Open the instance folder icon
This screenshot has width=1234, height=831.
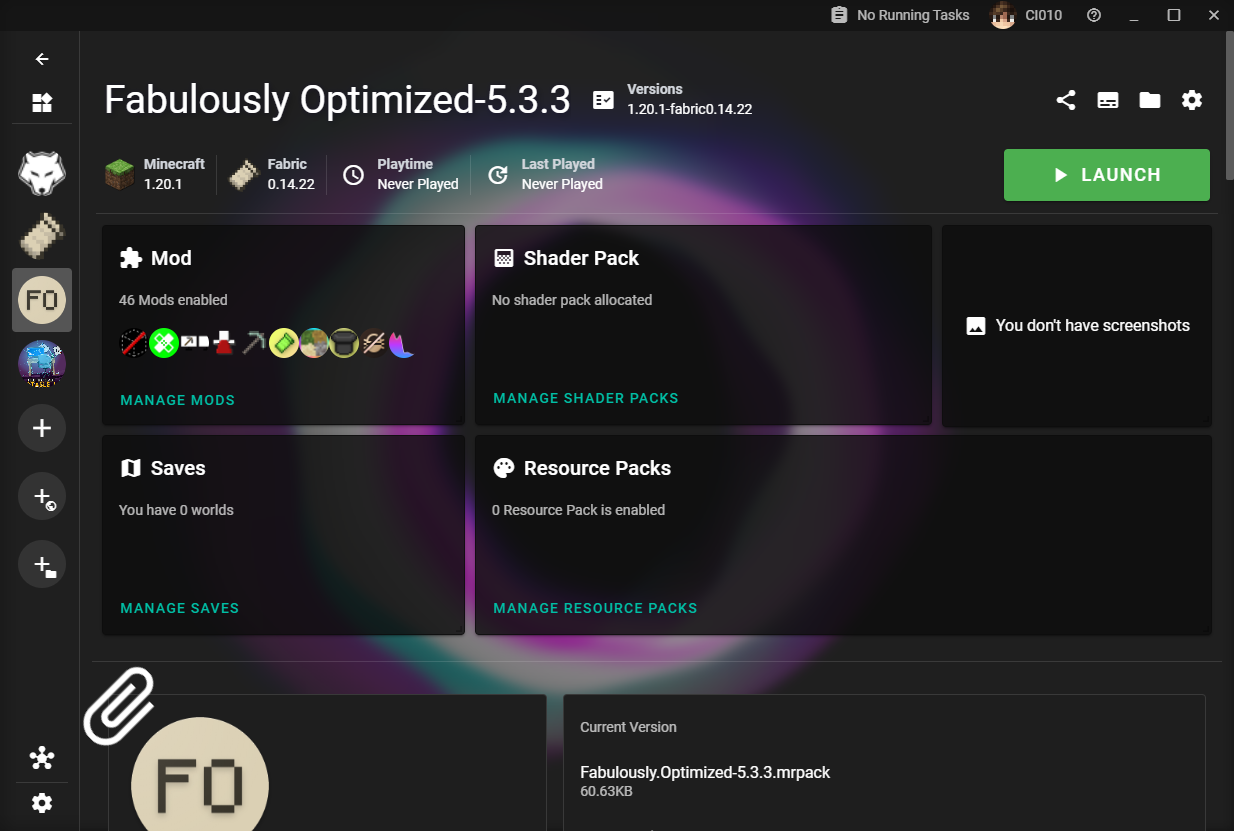click(x=1150, y=100)
